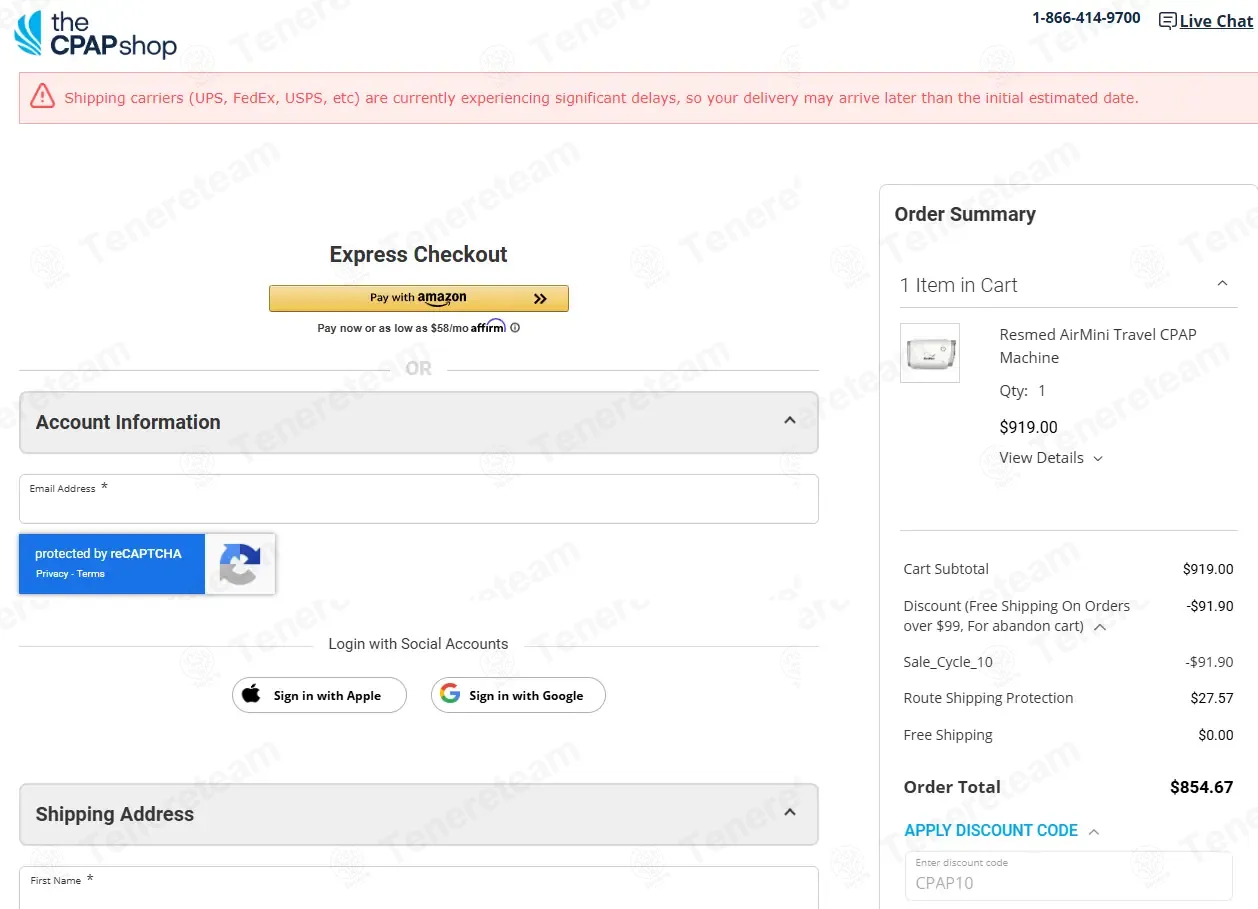Expand View Details for the product
The image size is (1258, 909).
point(1051,458)
